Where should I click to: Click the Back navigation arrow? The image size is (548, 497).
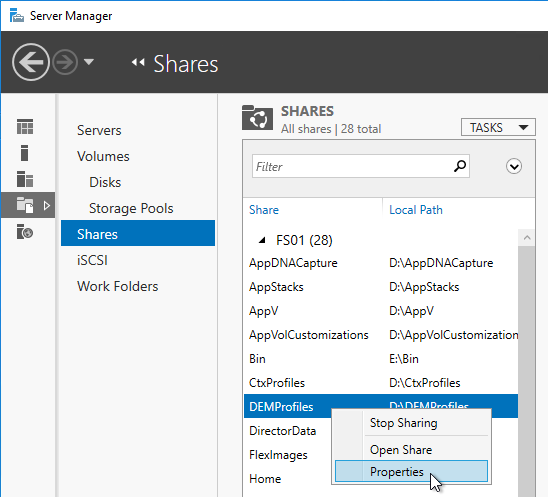[31, 62]
